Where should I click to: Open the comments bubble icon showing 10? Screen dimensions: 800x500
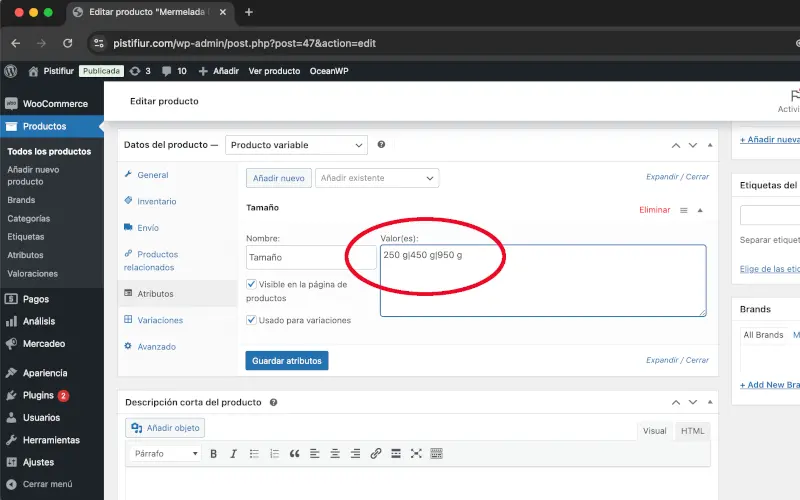tap(166, 71)
